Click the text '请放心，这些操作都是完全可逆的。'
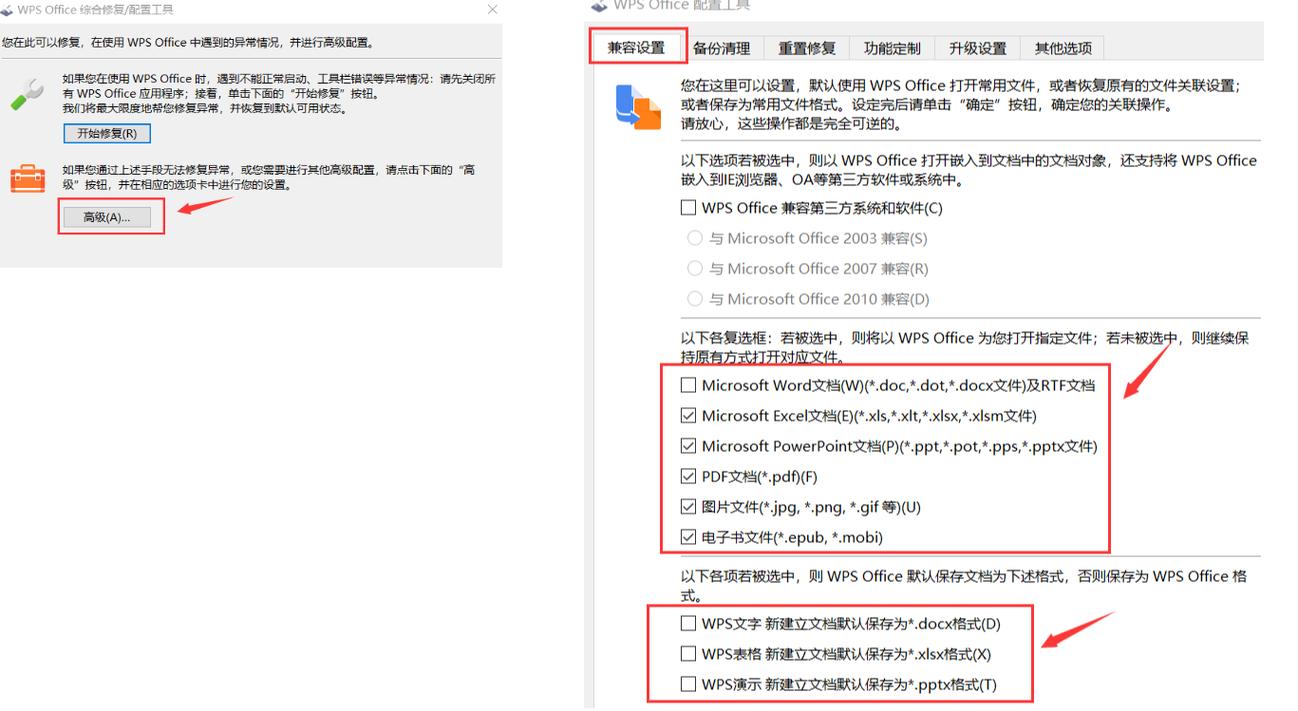The width and height of the screenshot is (1298, 711). (x=791, y=124)
